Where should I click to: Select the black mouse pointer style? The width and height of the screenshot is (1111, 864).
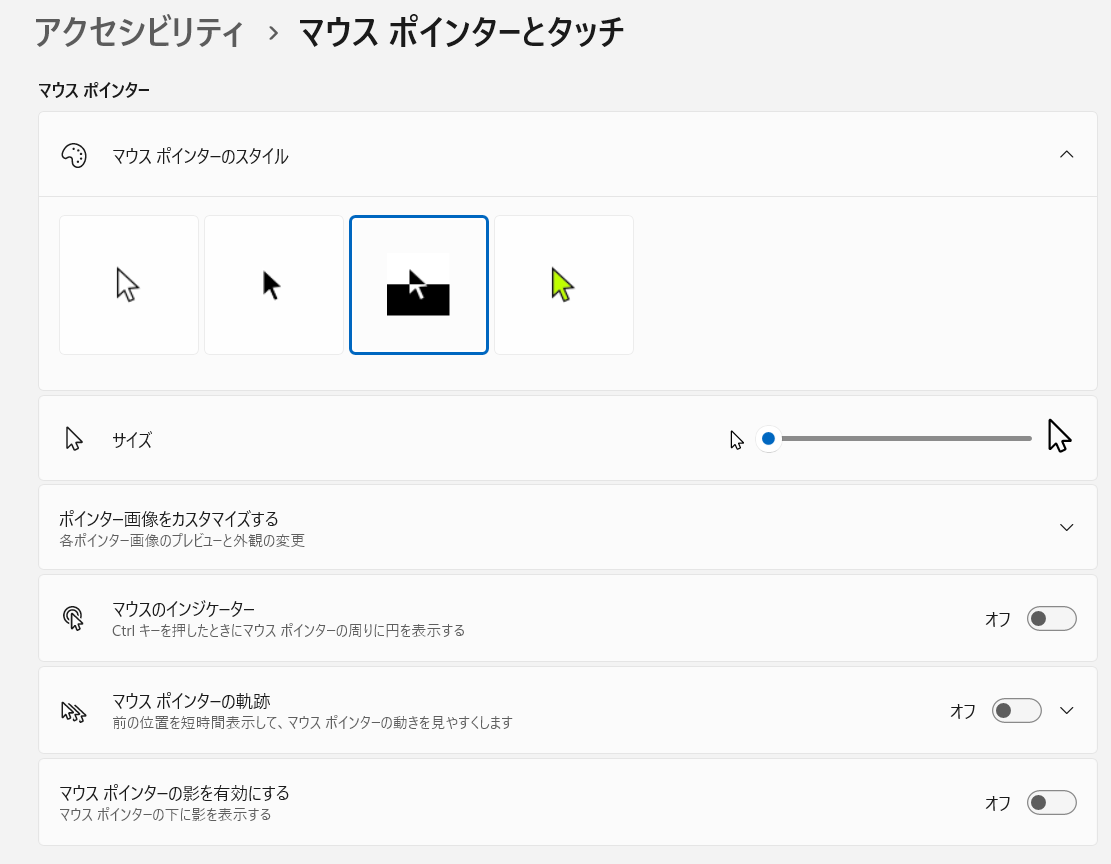(273, 285)
